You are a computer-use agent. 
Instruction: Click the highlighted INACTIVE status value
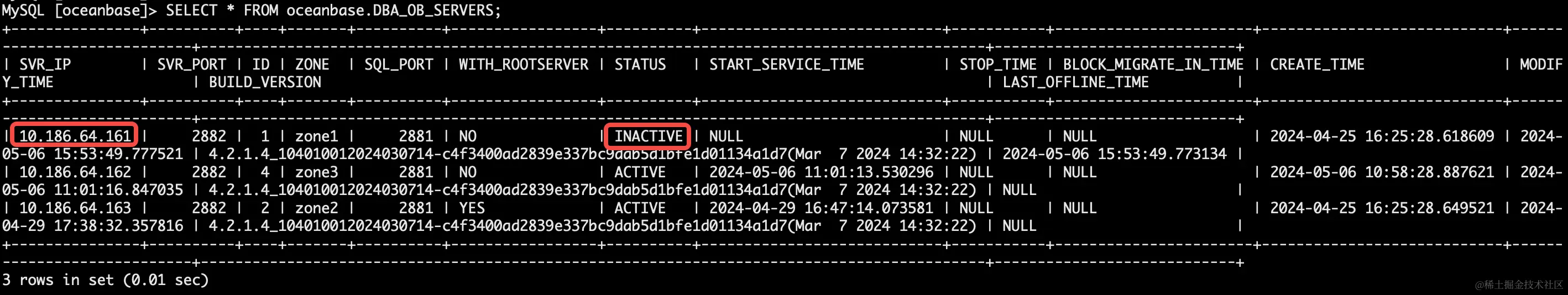point(647,136)
